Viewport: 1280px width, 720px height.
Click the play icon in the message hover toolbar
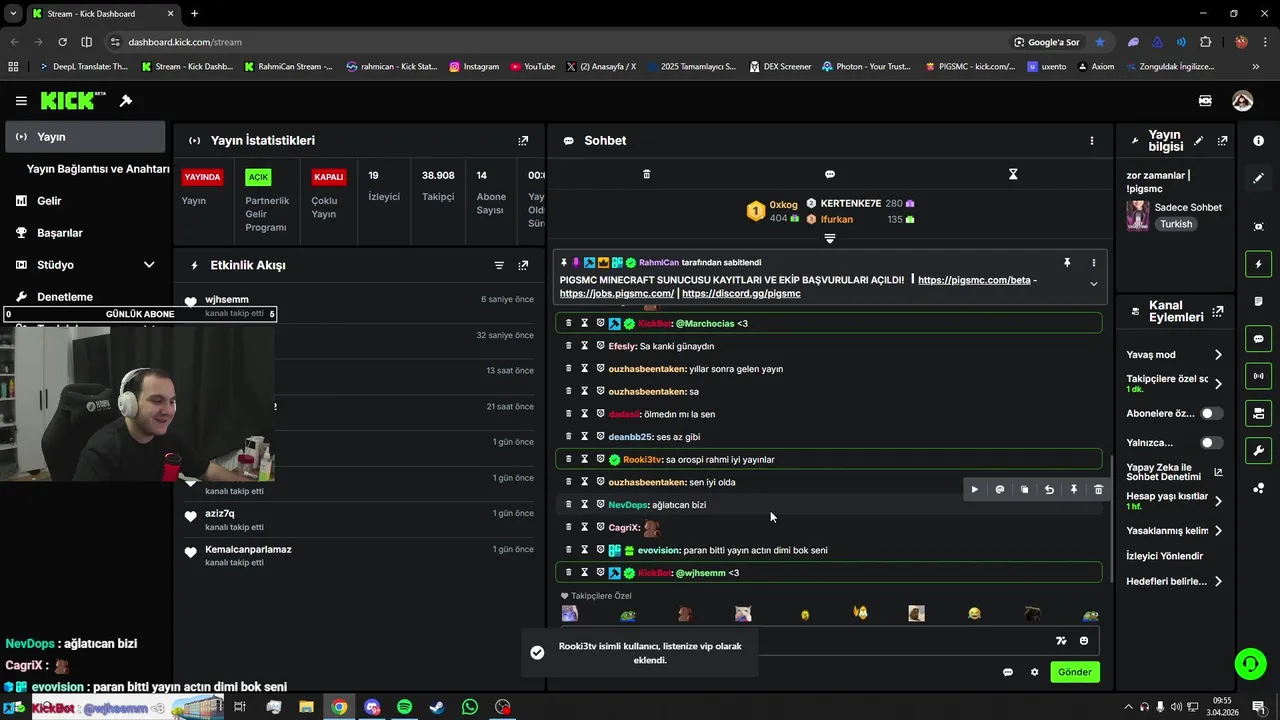pyautogui.click(x=975, y=490)
